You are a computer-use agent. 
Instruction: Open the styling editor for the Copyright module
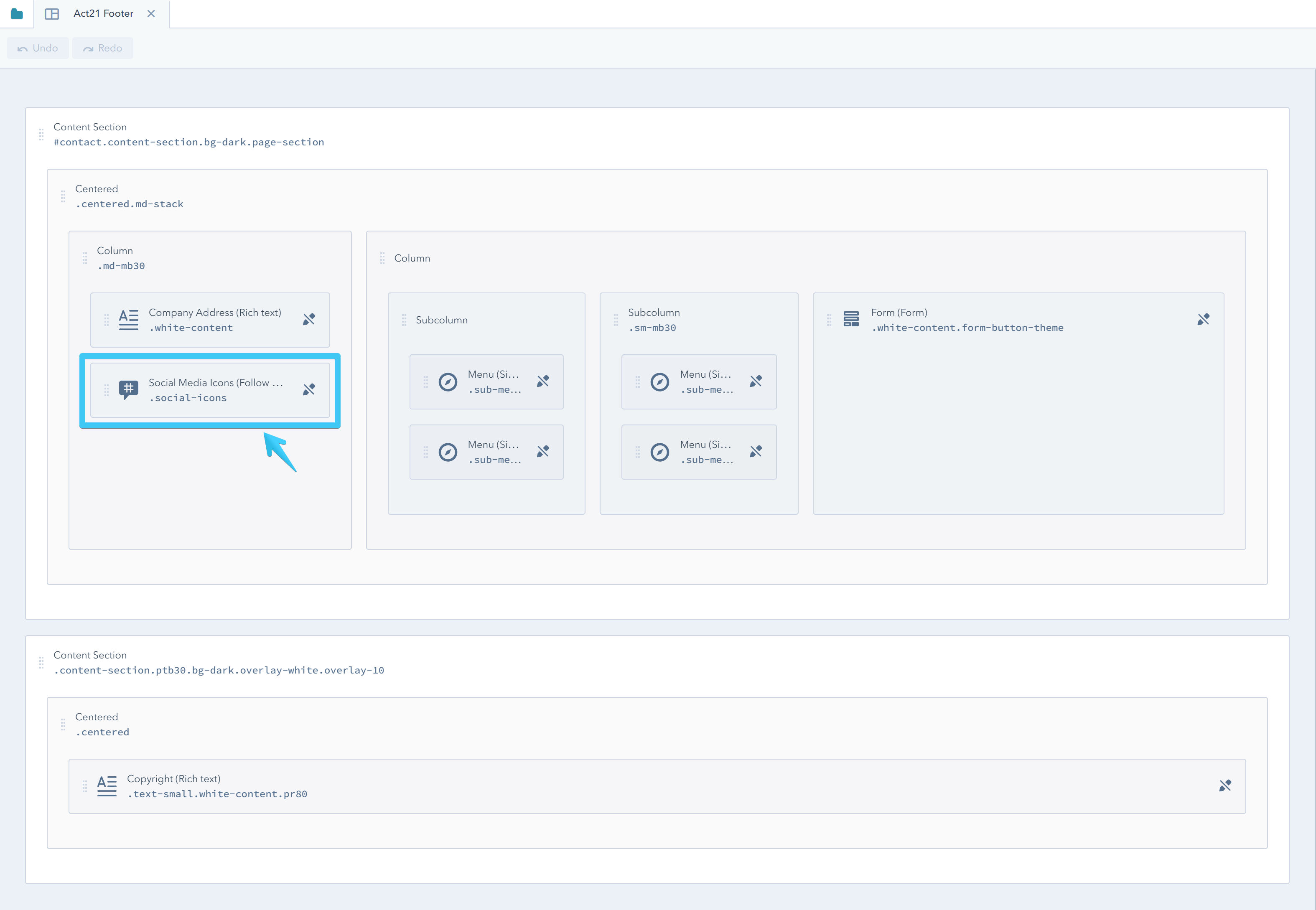1225,786
